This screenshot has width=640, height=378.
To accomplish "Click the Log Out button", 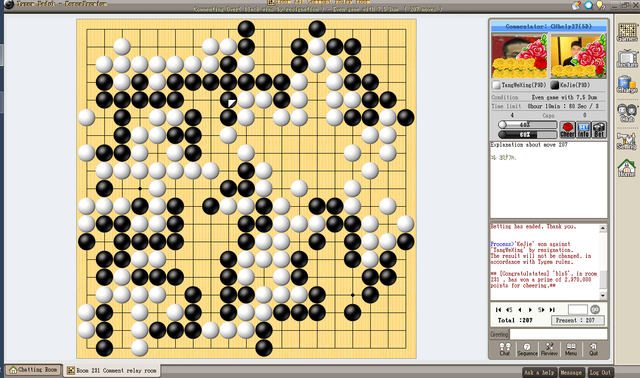I will (600, 372).
